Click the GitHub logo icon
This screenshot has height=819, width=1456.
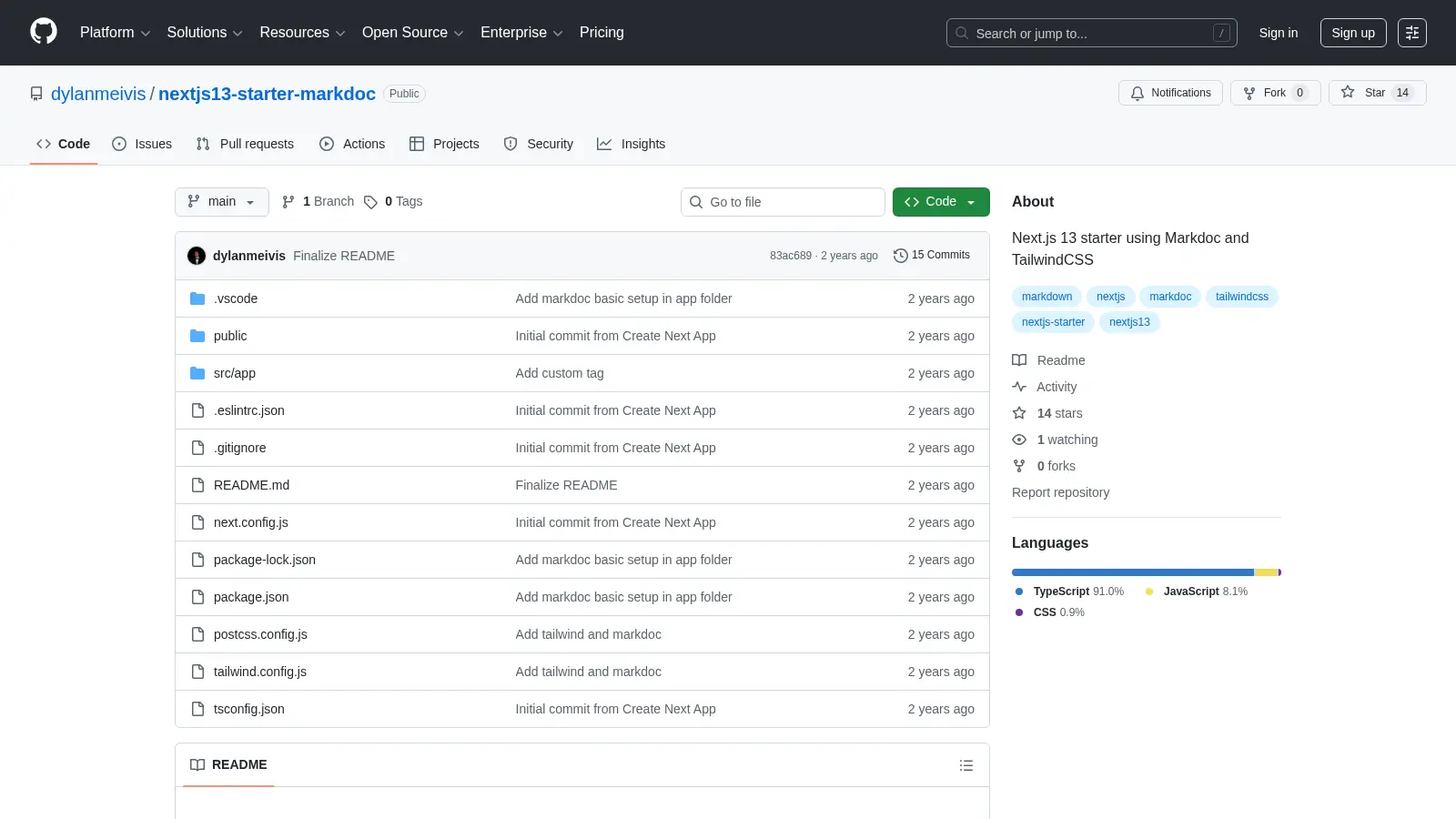click(44, 32)
